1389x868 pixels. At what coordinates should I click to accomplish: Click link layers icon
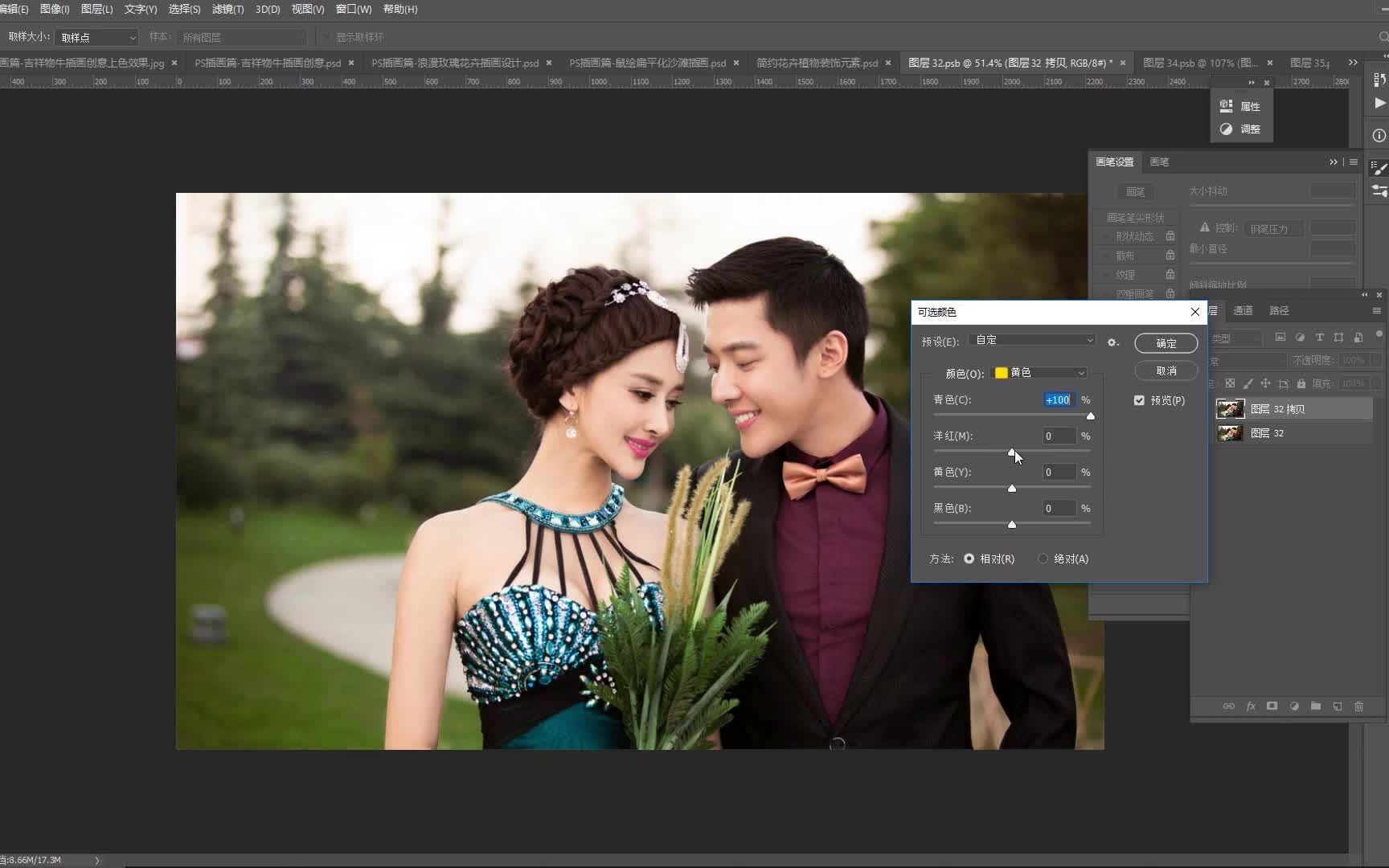(1229, 706)
